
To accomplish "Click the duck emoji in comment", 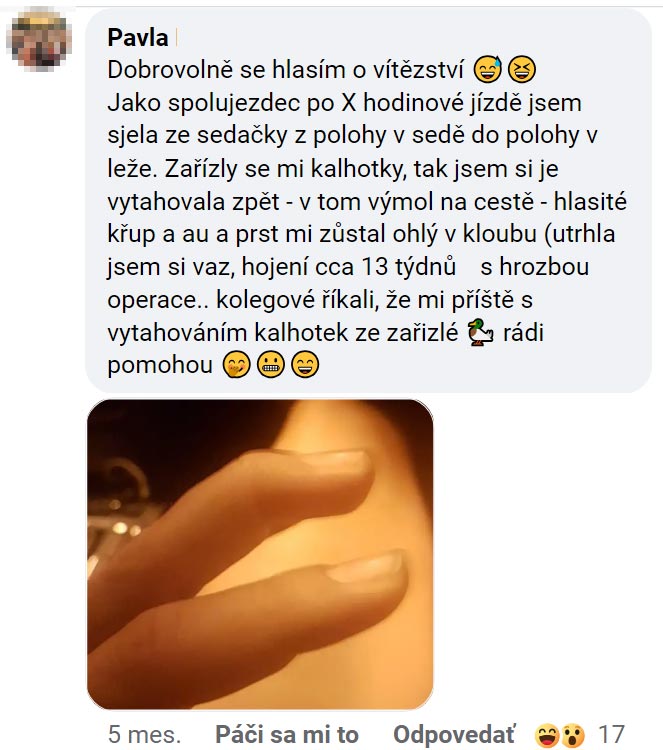I will (480, 332).
